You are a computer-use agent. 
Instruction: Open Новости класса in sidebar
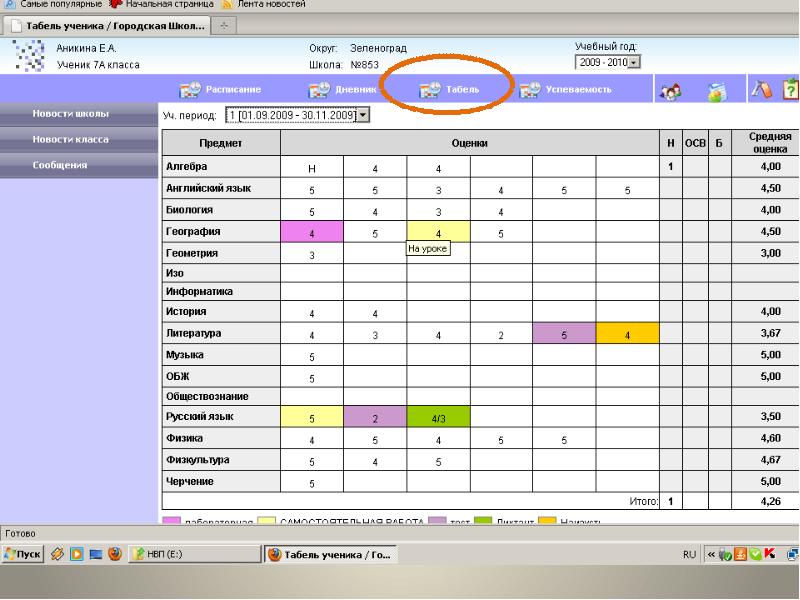[70, 139]
